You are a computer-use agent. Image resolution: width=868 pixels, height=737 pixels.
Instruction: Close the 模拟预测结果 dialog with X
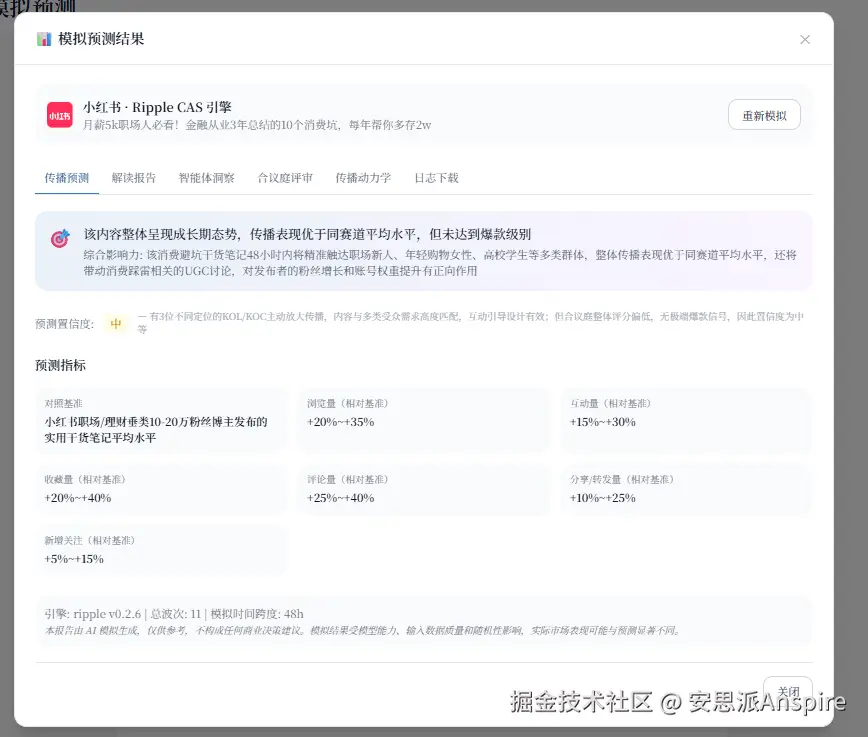click(805, 39)
